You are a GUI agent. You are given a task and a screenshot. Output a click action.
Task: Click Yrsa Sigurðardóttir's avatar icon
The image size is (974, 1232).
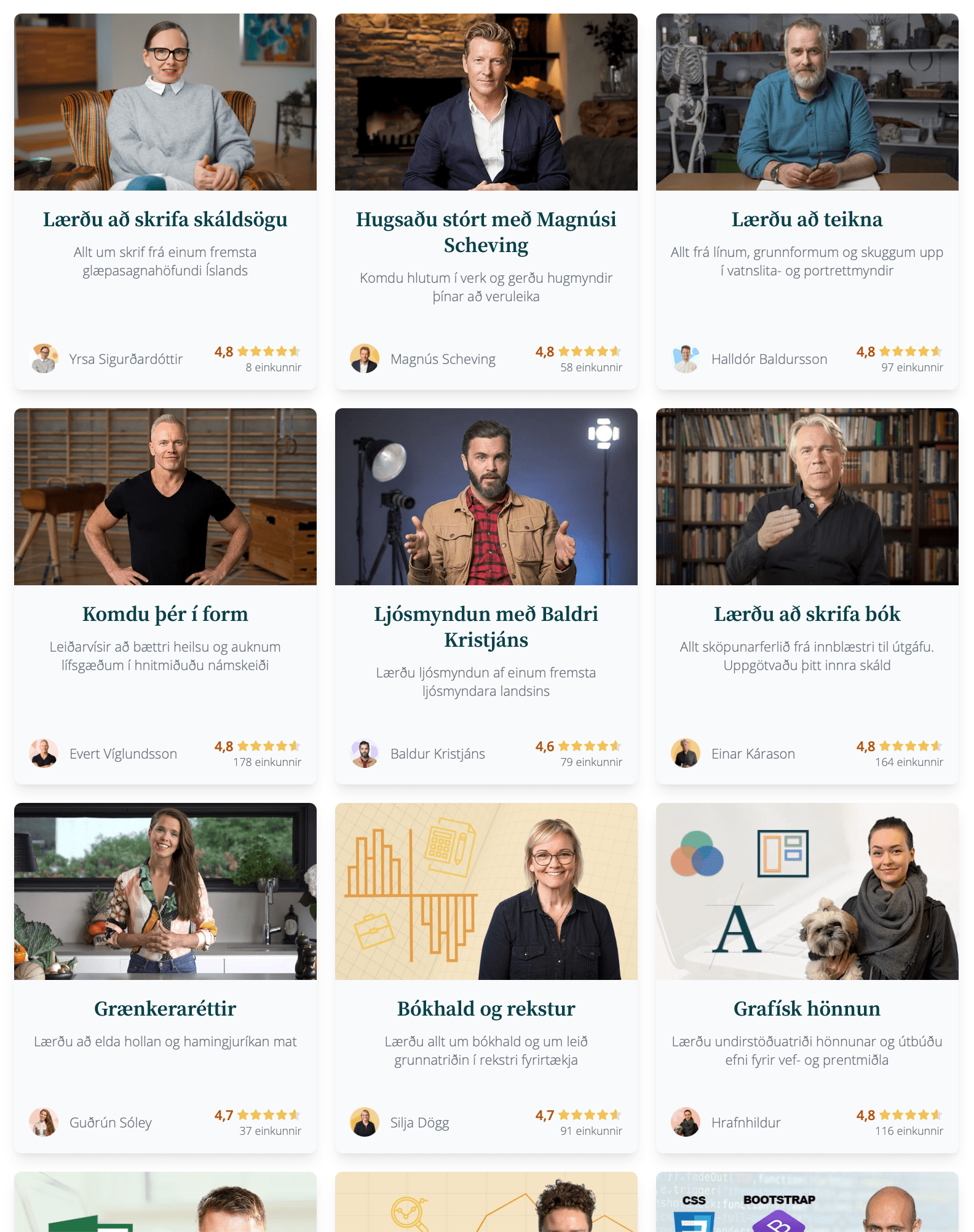coord(44,358)
